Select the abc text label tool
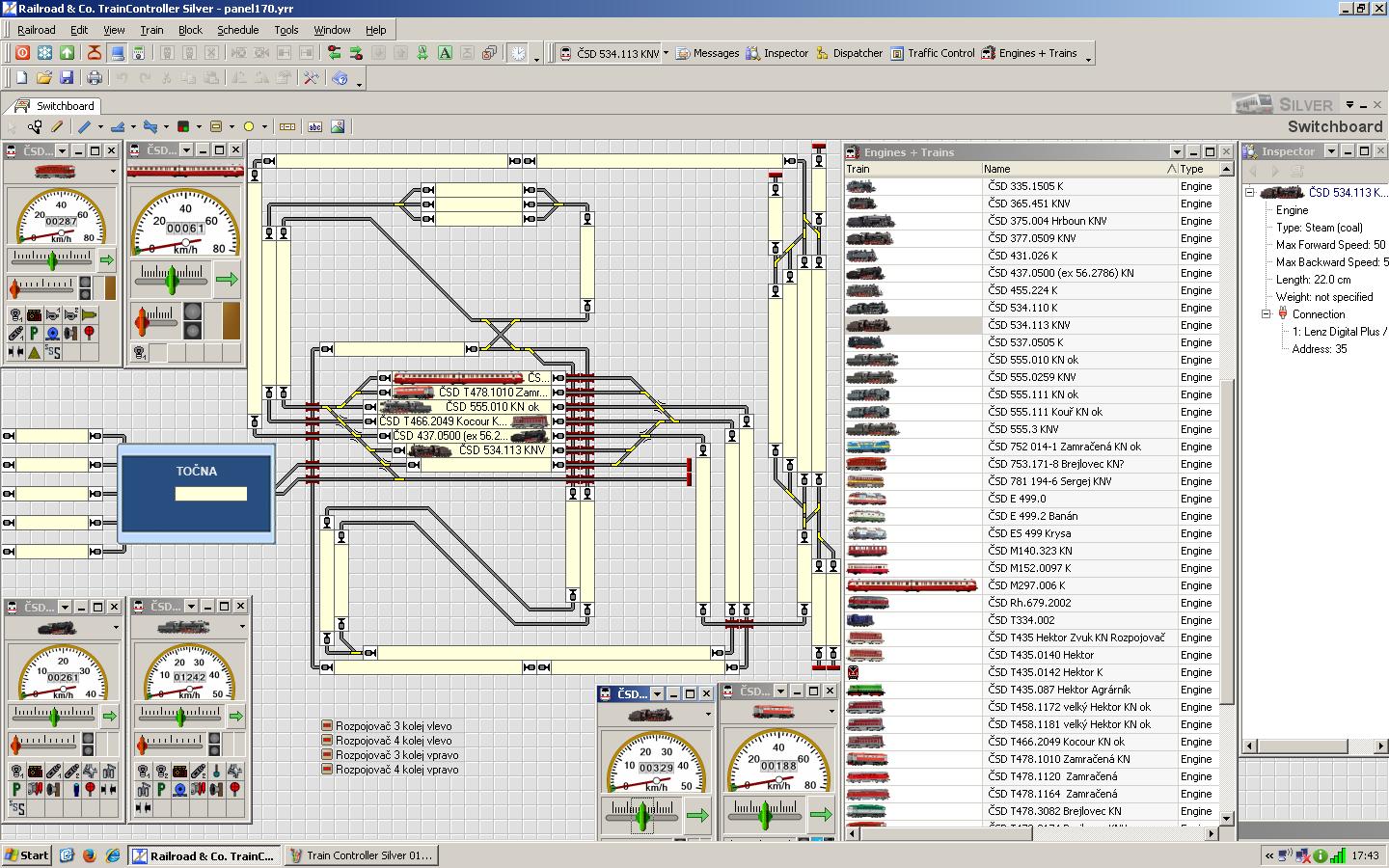Image resolution: width=1389 pixels, height=868 pixels. point(314,126)
